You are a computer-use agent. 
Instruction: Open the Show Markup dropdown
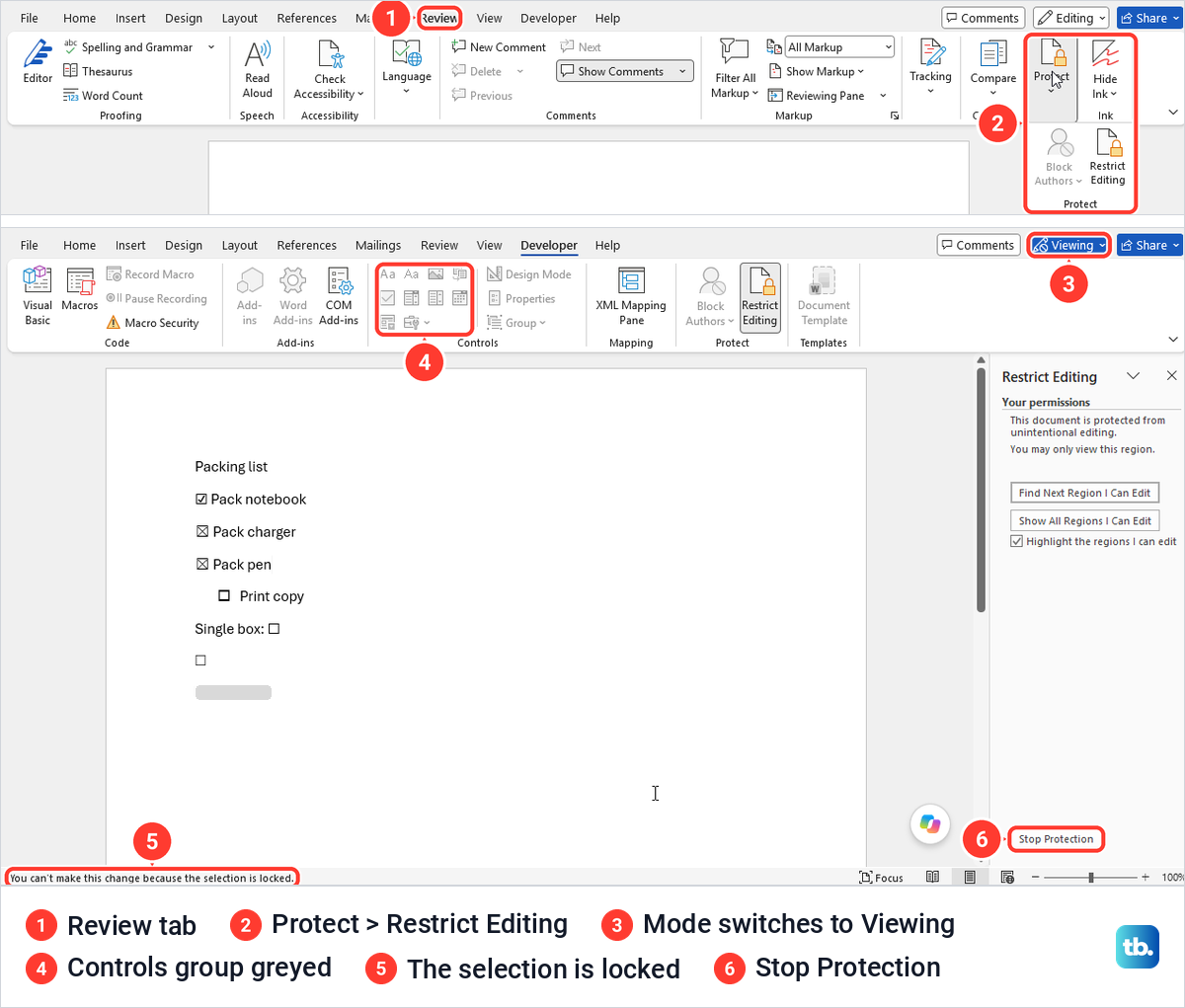point(816,71)
